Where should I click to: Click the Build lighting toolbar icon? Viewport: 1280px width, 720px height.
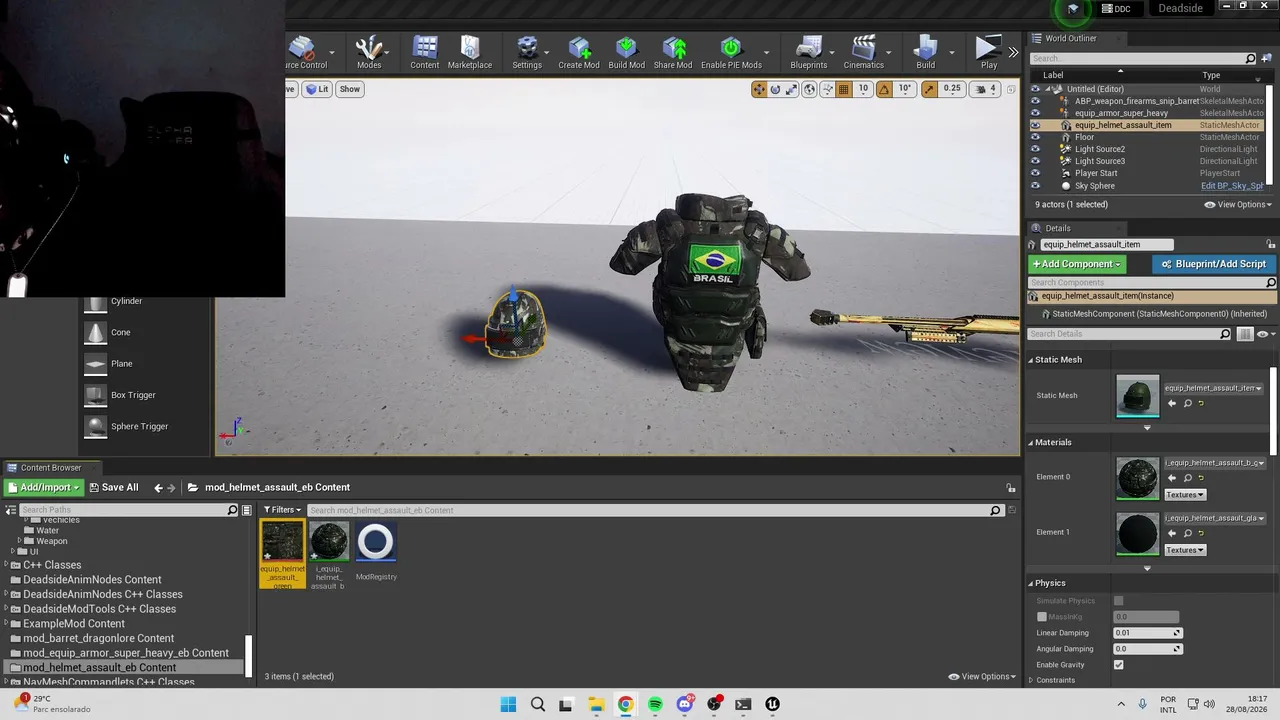tap(926, 52)
